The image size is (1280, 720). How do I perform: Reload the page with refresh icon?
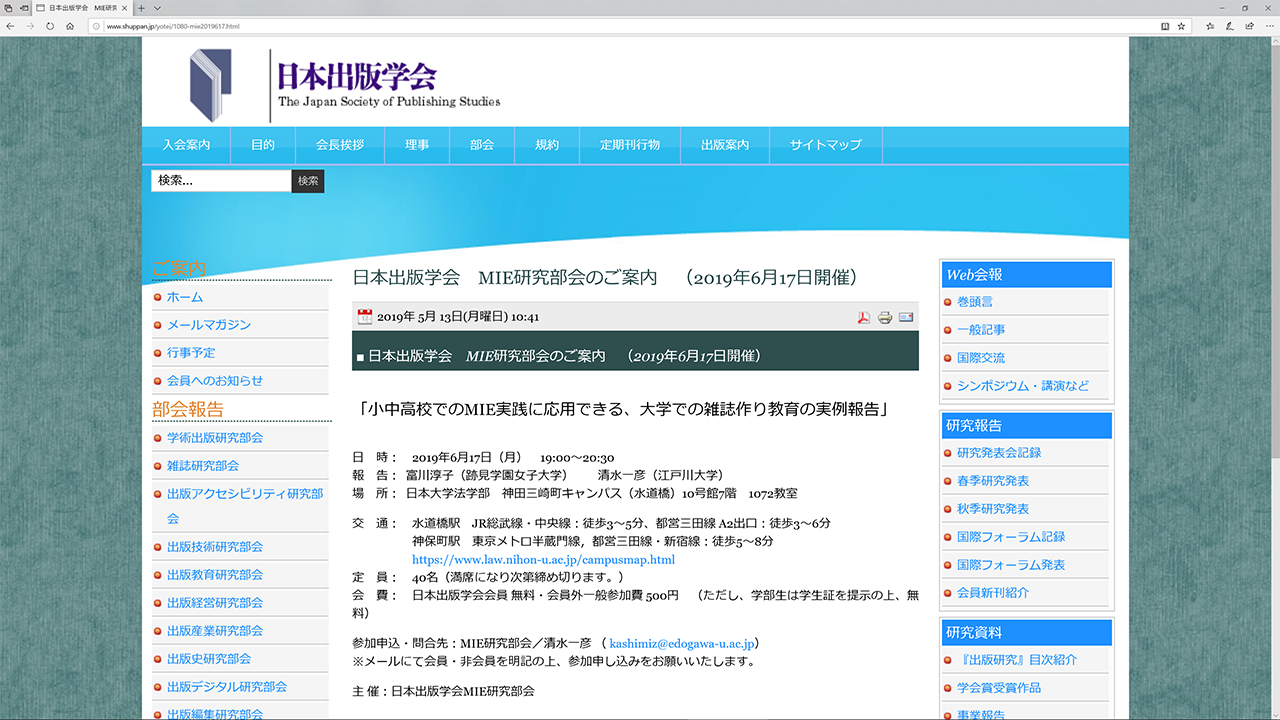coord(50,25)
